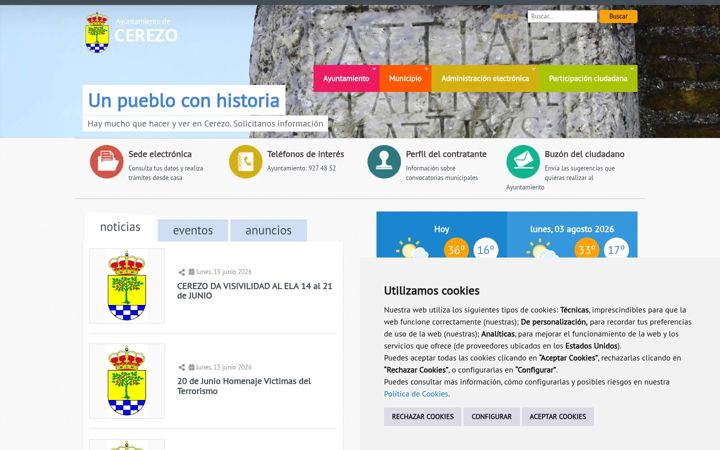
Task: Open the Teléfonos de interés link title
Action: pyautogui.click(x=305, y=154)
